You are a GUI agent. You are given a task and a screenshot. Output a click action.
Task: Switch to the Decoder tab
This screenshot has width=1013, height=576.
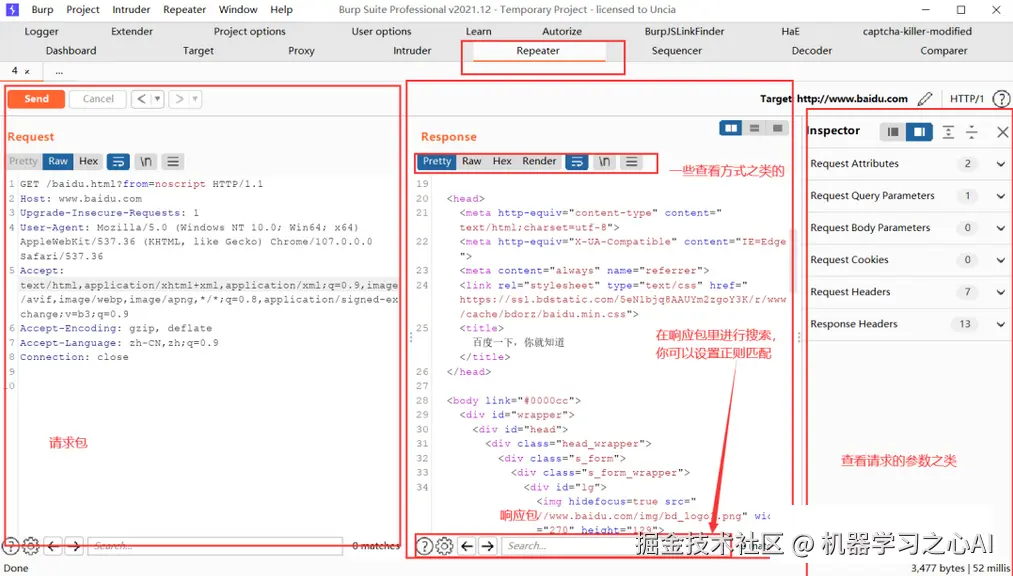point(811,50)
